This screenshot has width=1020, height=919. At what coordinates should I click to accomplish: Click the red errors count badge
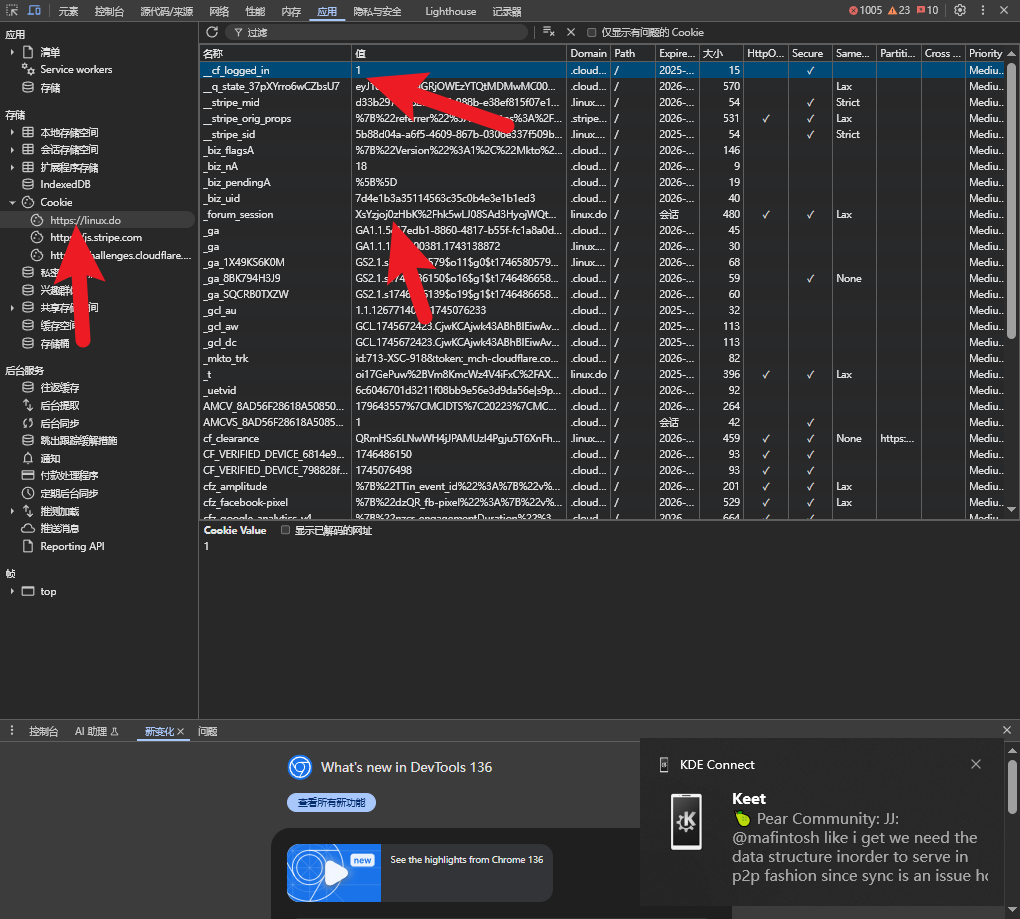click(865, 10)
